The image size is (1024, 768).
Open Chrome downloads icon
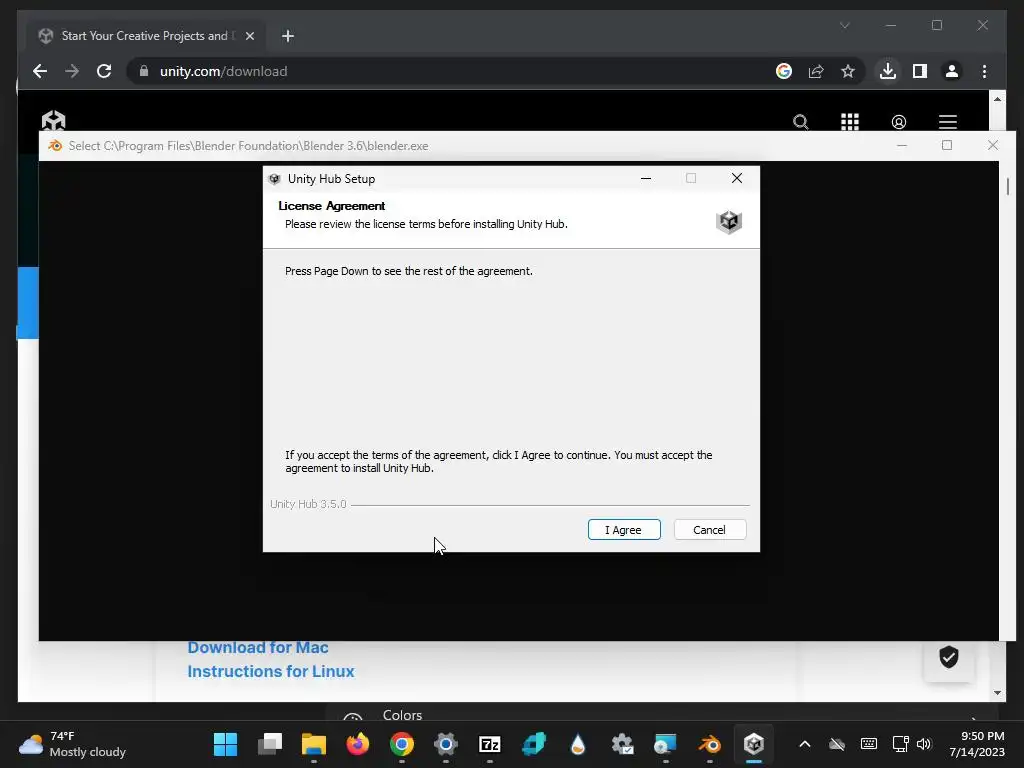[x=888, y=71]
